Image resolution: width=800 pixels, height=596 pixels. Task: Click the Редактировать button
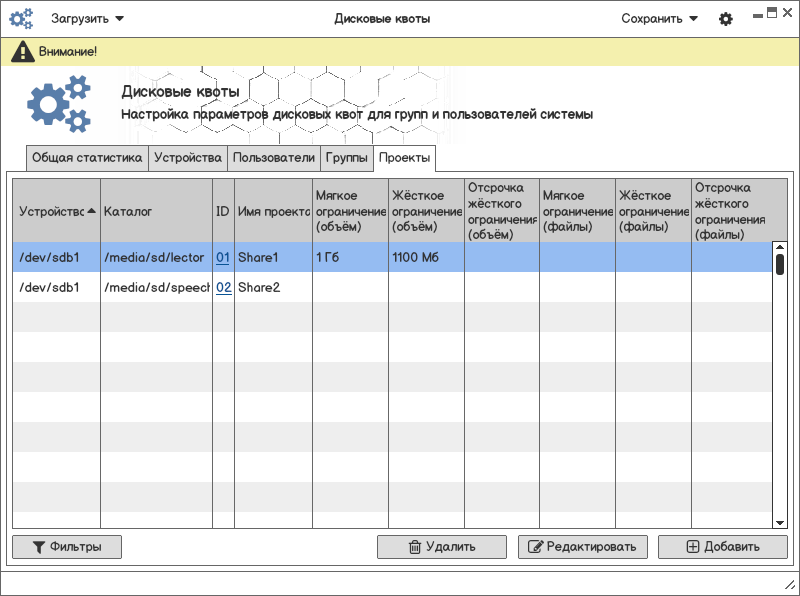[x=583, y=547]
